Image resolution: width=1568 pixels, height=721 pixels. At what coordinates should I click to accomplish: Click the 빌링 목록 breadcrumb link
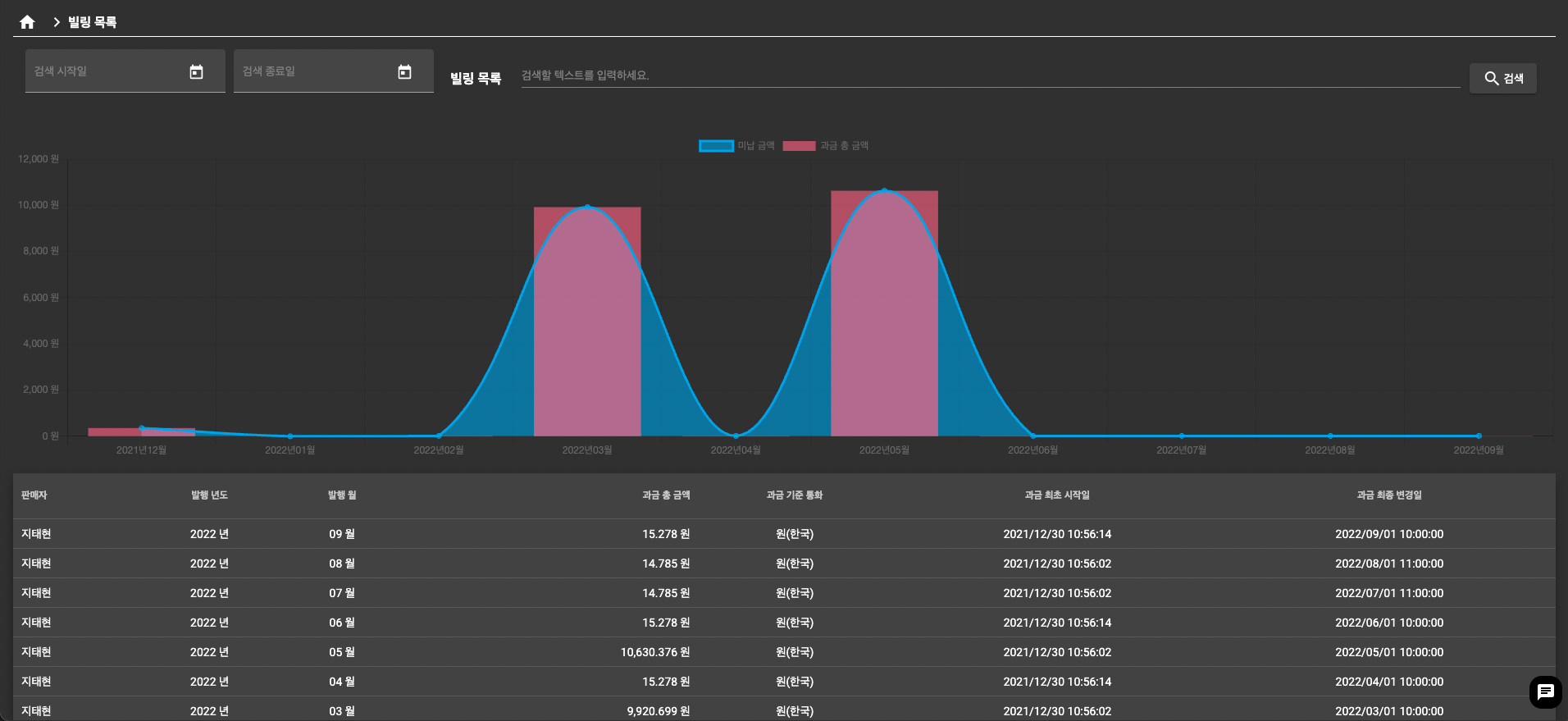92,22
